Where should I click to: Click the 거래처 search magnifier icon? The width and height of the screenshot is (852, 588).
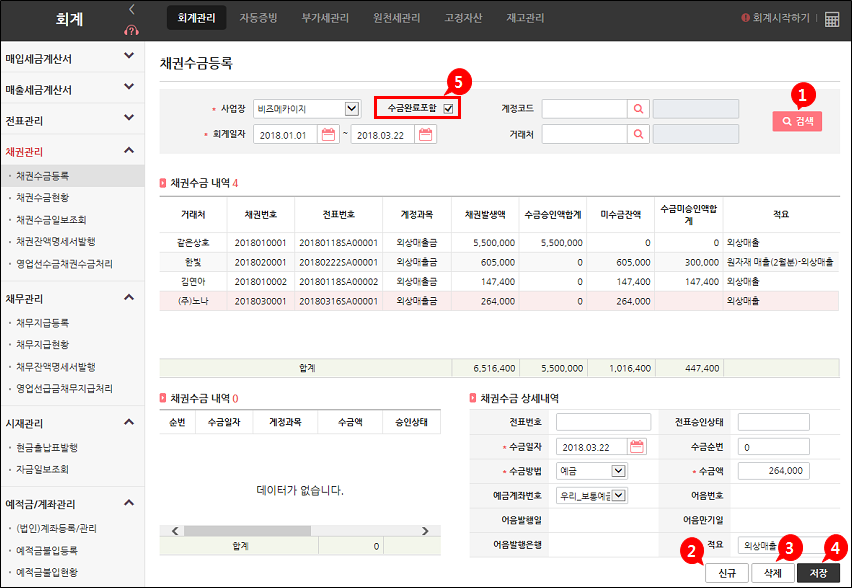click(x=638, y=134)
